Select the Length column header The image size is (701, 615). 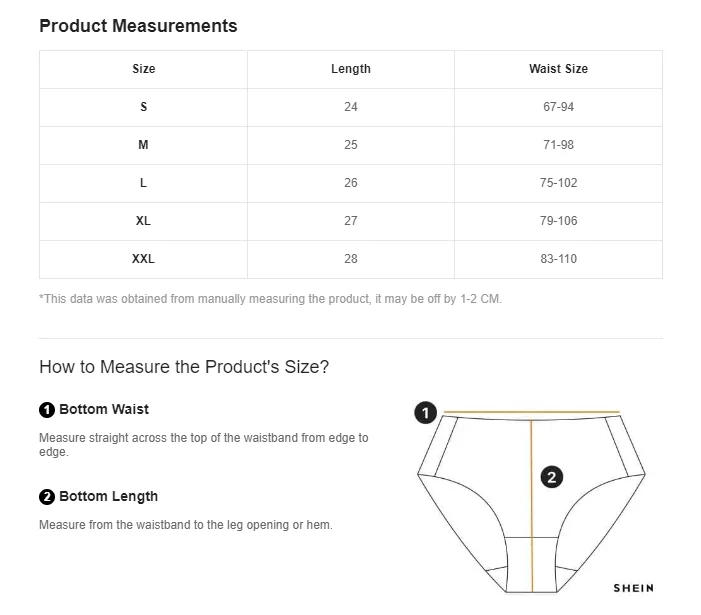351,69
